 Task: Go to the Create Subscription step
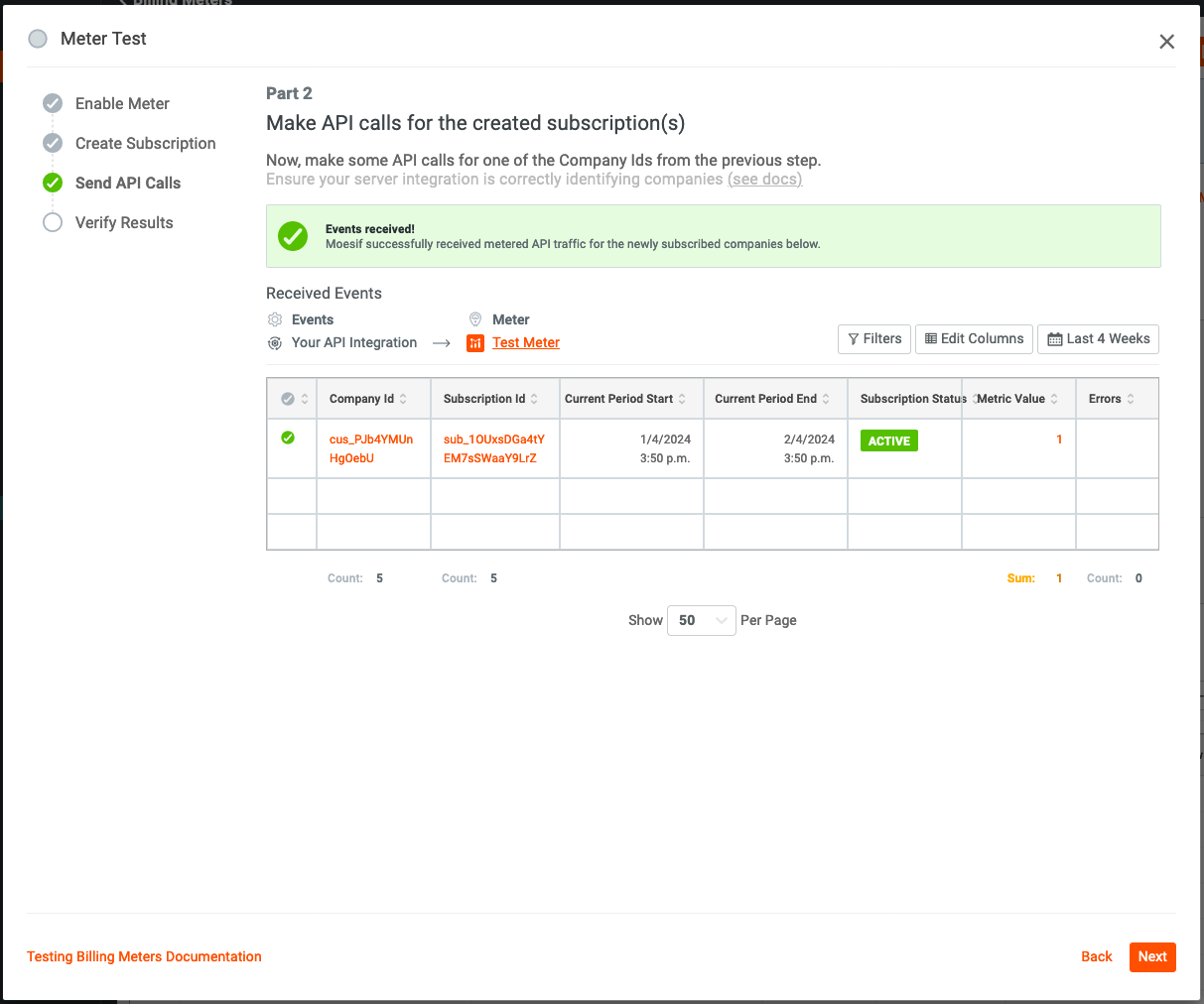(x=145, y=144)
